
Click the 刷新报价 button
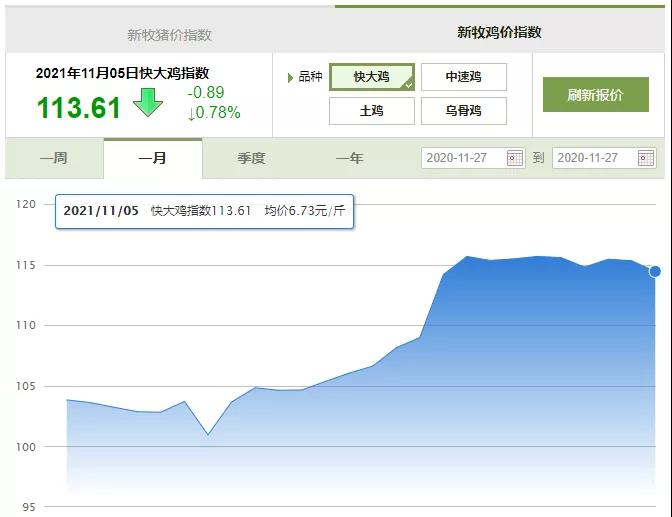point(596,95)
